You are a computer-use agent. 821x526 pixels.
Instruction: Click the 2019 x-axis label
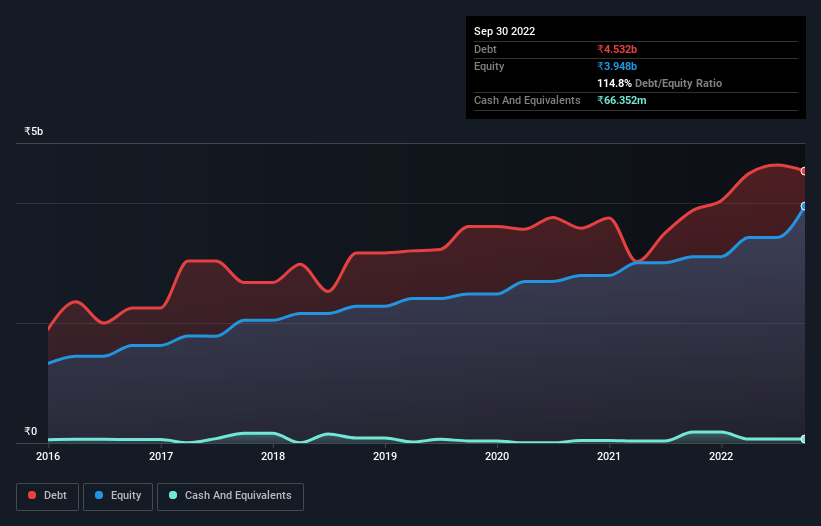(385, 456)
